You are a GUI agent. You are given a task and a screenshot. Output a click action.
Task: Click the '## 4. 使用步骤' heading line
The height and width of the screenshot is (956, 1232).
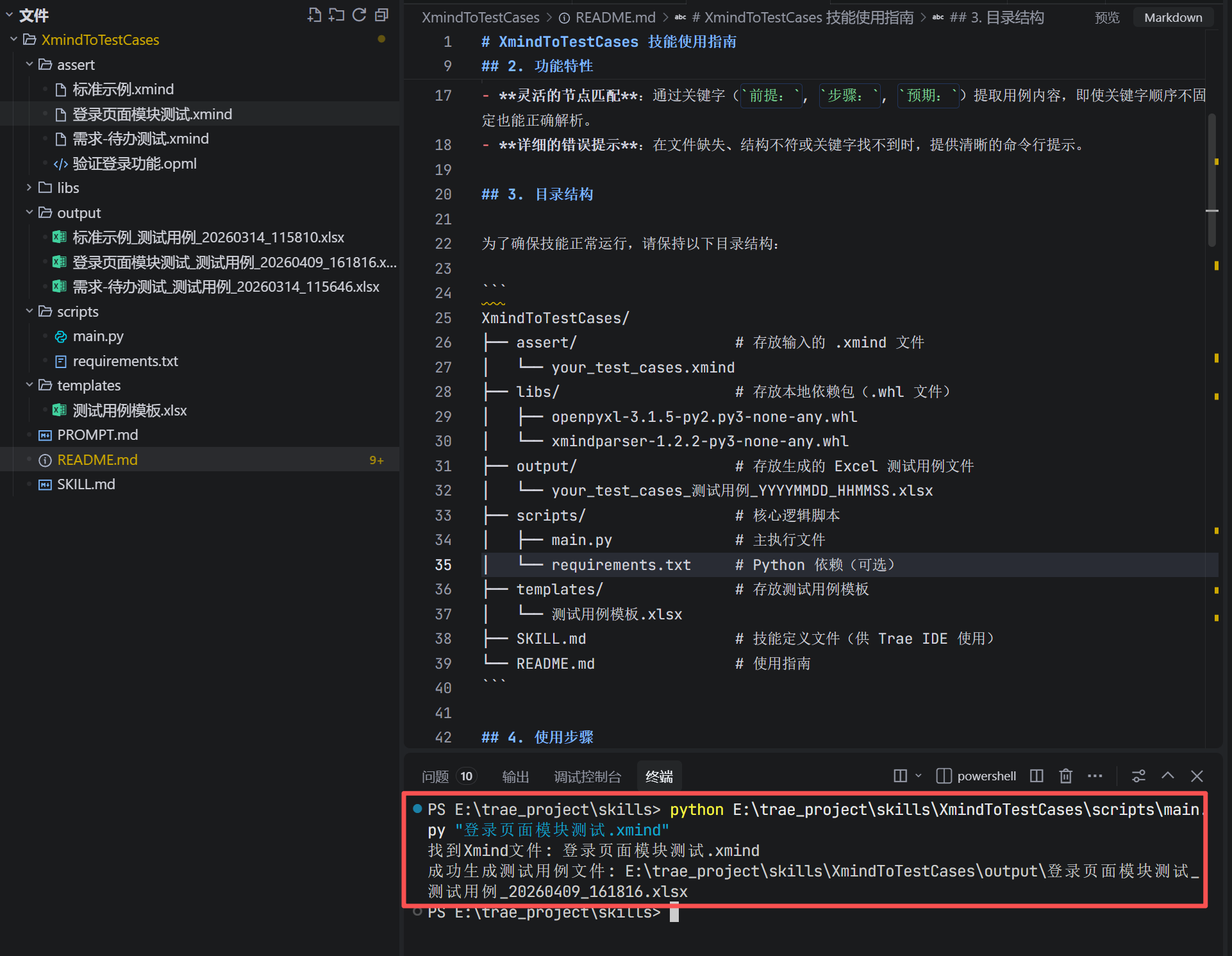[x=537, y=737]
